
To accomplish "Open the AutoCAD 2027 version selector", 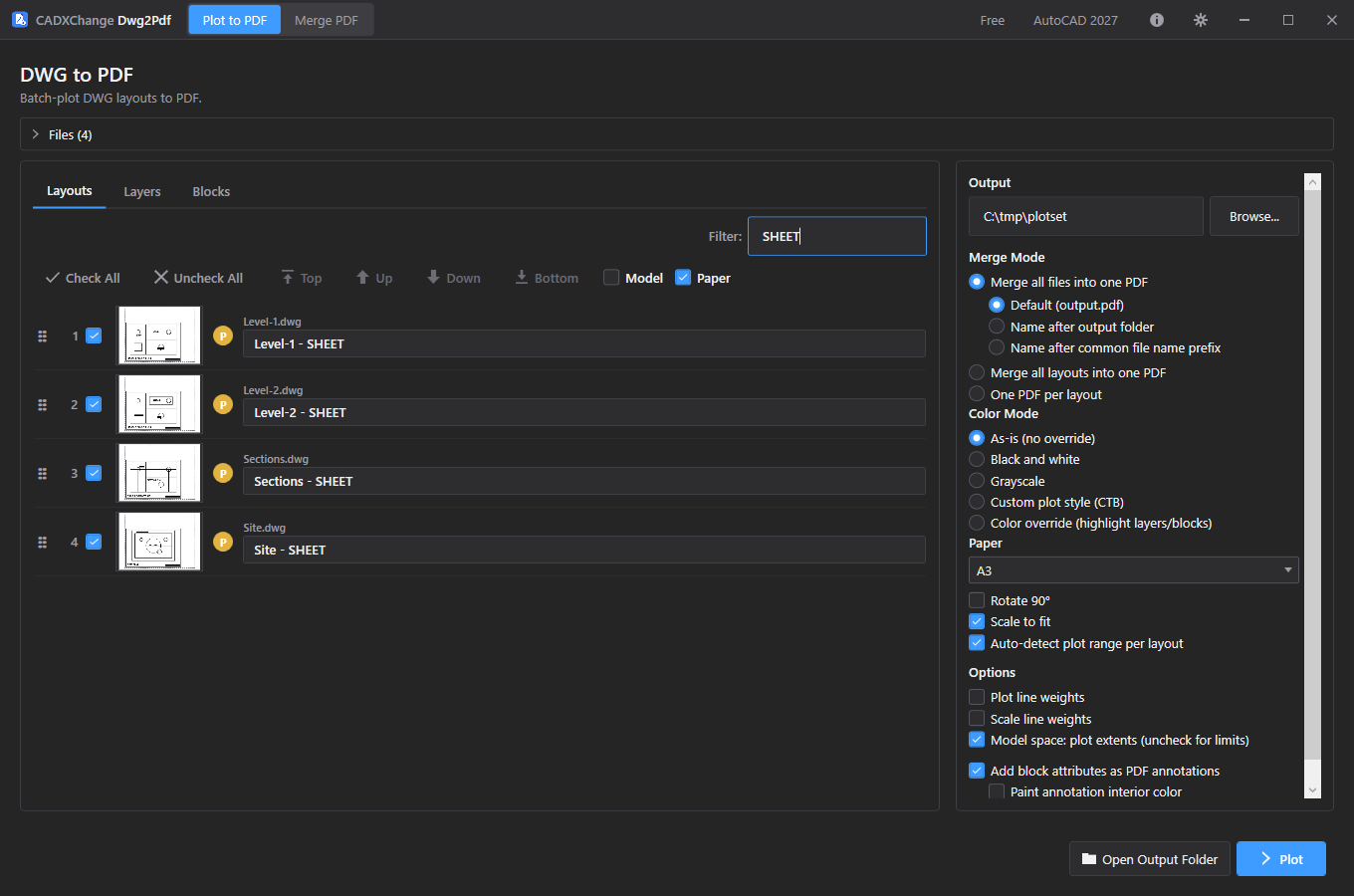I will (1075, 20).
